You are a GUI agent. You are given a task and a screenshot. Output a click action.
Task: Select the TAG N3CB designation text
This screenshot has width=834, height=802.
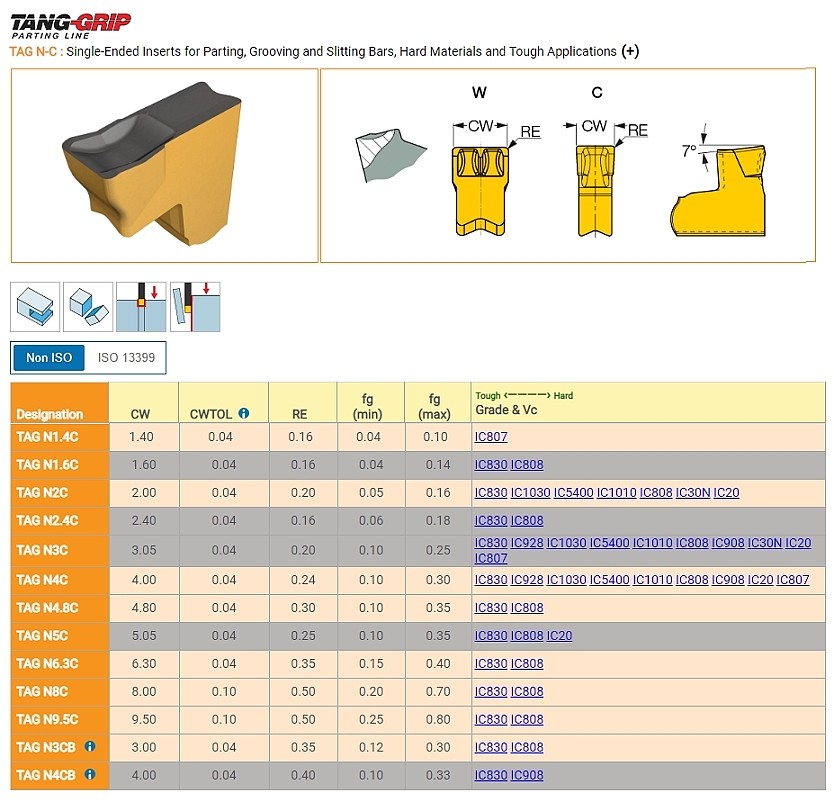pyautogui.click(x=46, y=748)
